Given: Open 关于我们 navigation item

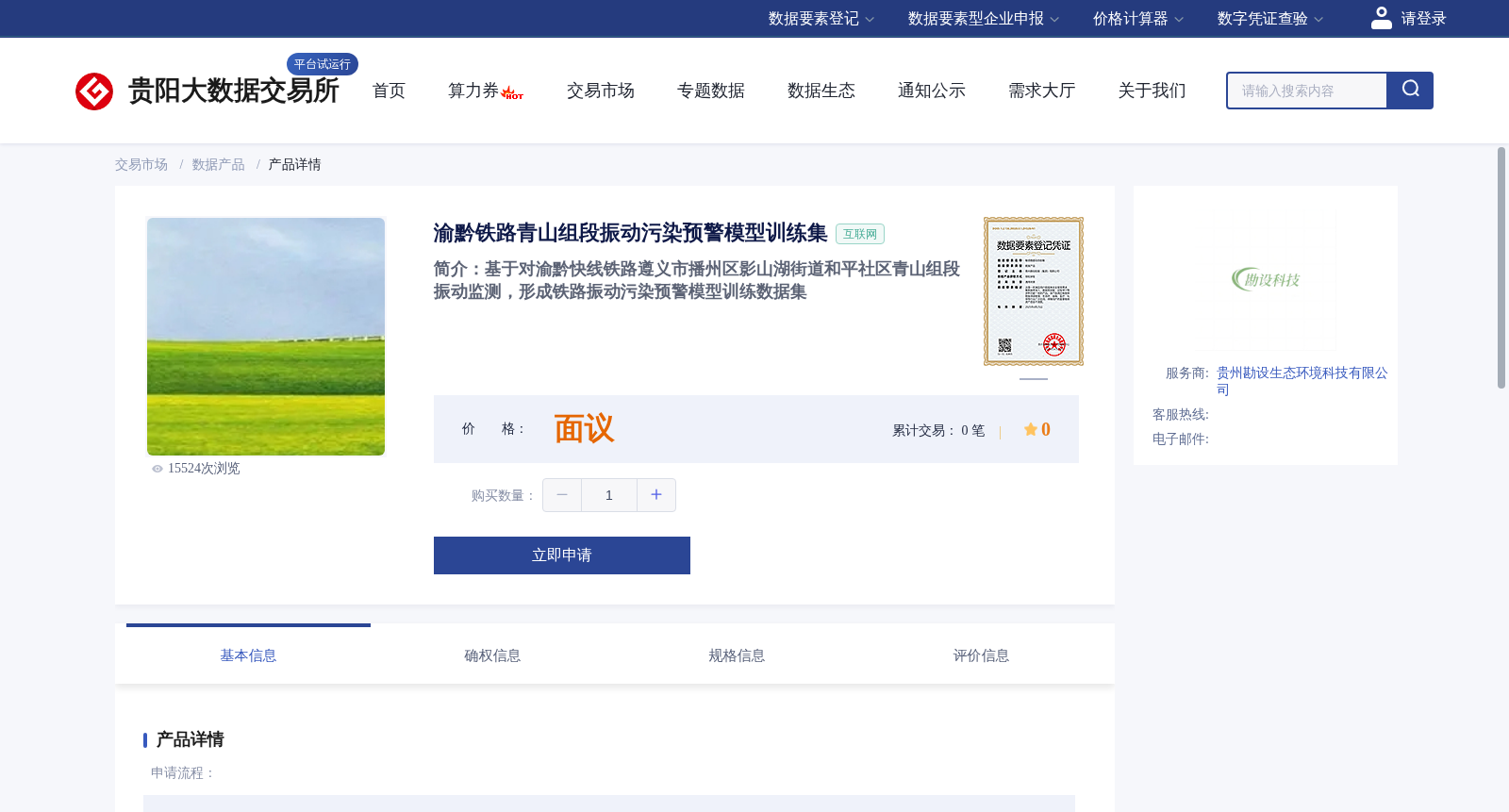Looking at the screenshot, I should [1152, 91].
